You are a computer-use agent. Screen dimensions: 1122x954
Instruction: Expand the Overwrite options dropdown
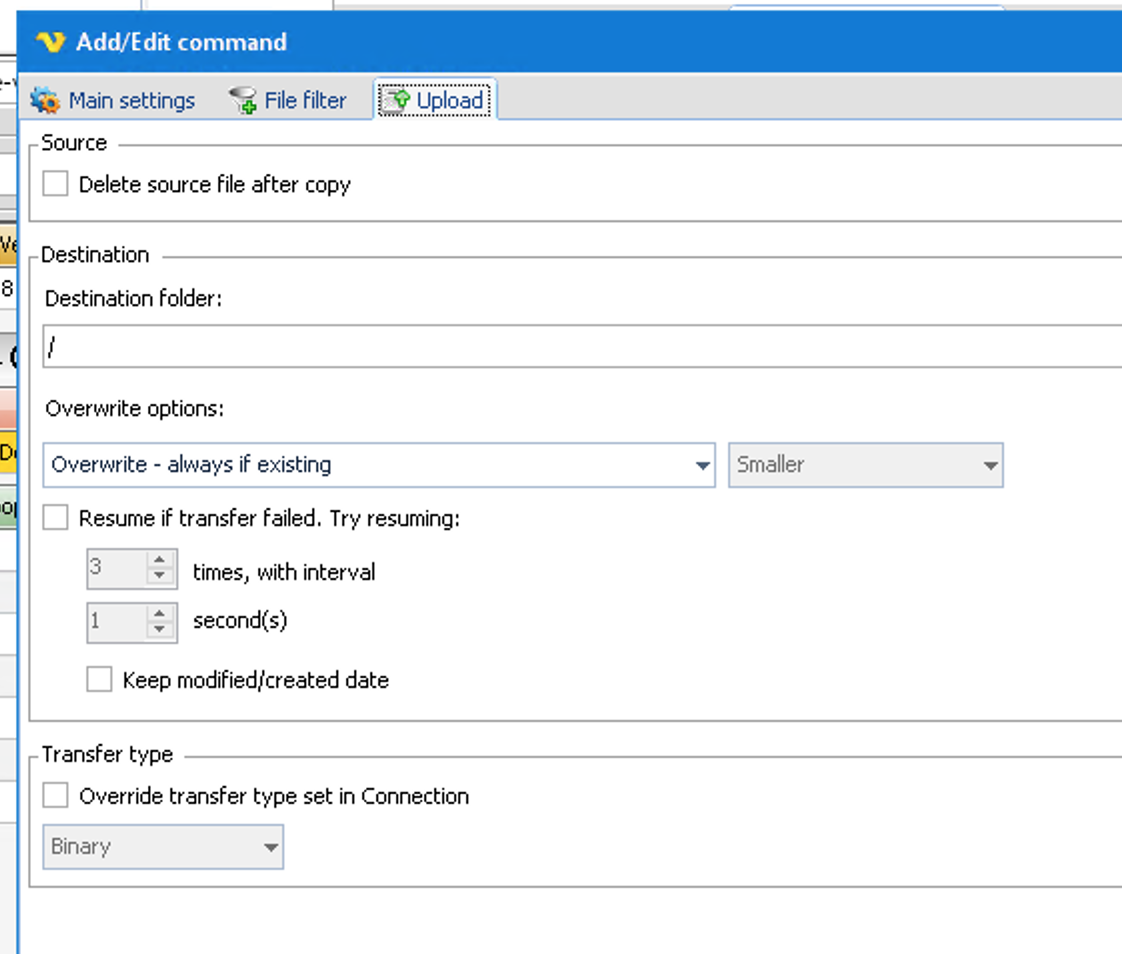(702, 465)
